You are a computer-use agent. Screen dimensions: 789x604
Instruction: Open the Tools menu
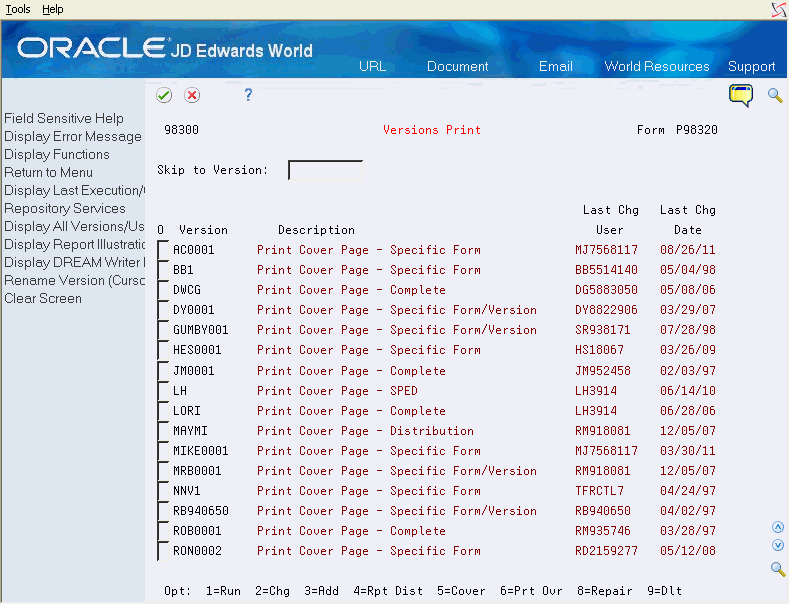tap(18, 9)
